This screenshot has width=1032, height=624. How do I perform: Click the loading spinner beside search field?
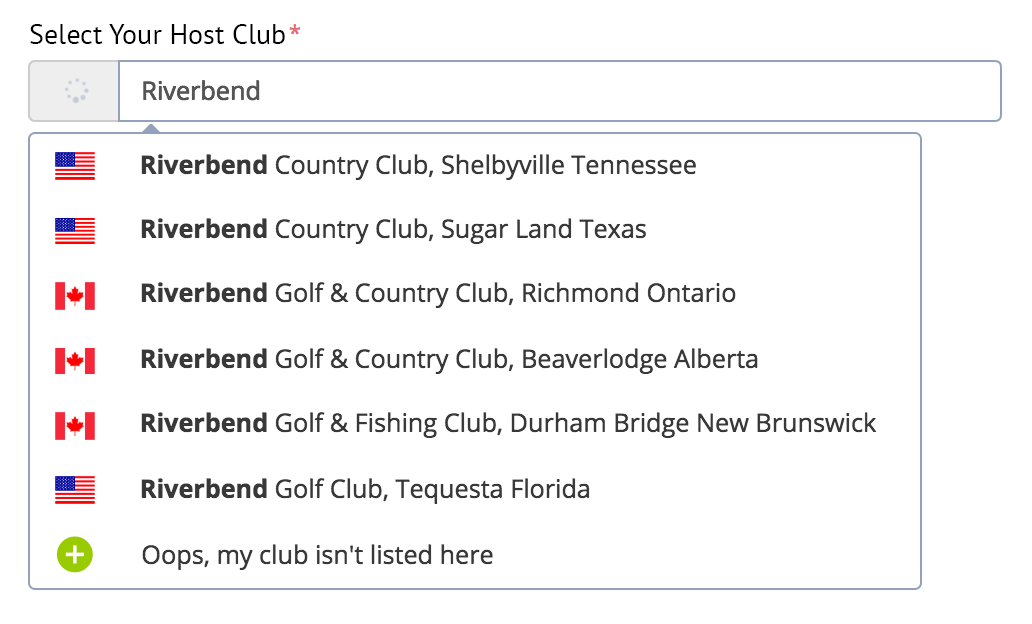[76, 91]
